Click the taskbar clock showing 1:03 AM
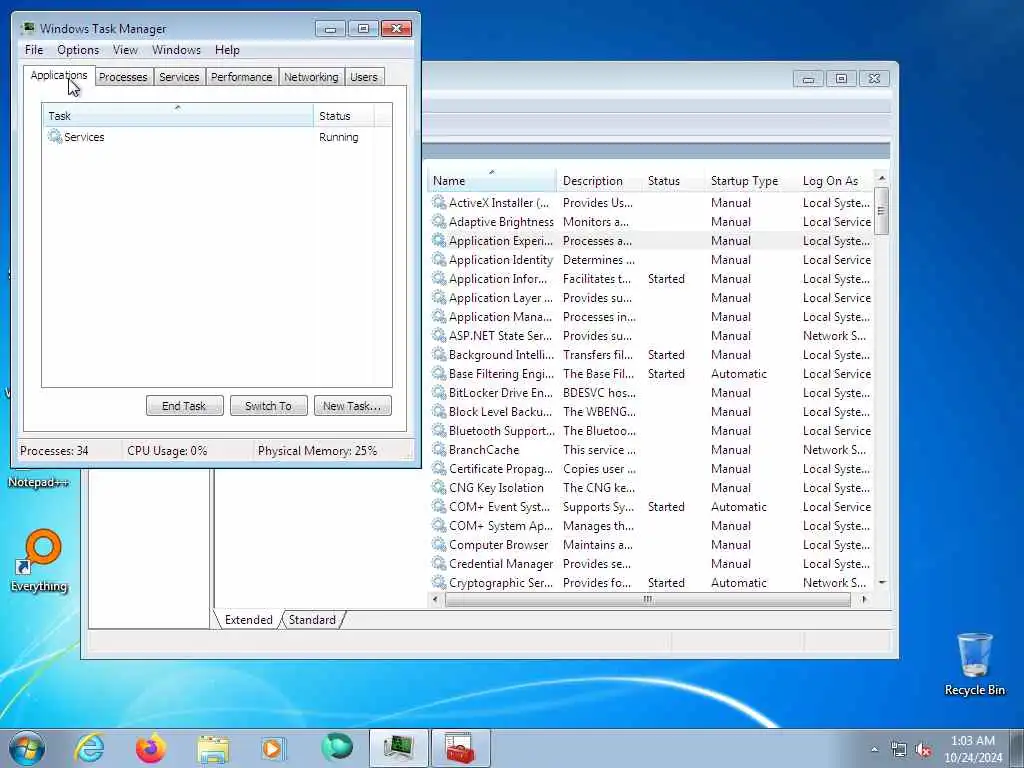Screen dimensions: 1024x768 pos(972,749)
